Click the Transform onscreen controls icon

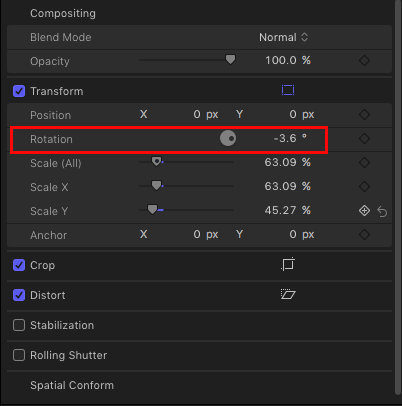[x=288, y=90]
